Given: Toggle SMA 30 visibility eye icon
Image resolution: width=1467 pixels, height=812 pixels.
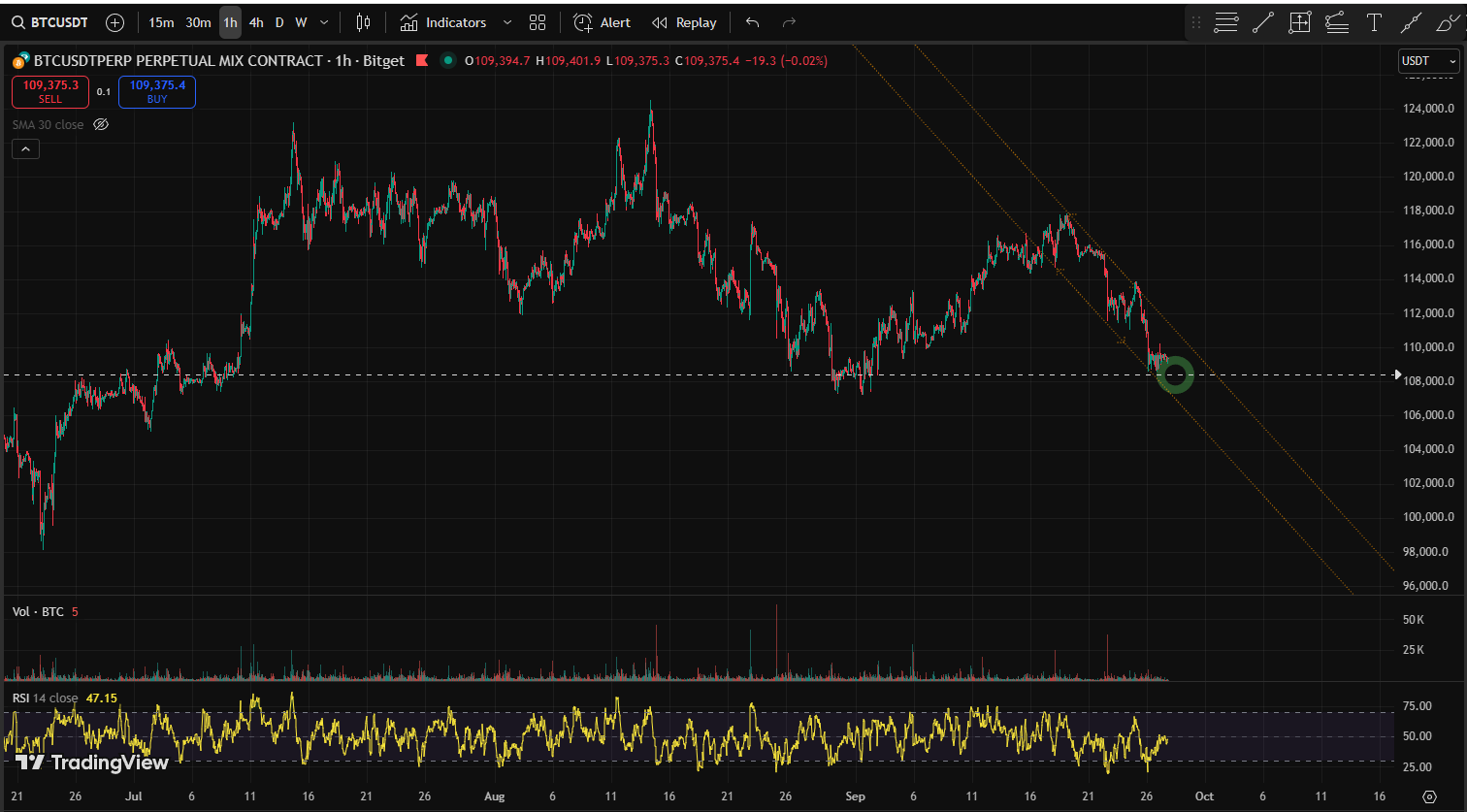Looking at the screenshot, I should [x=101, y=124].
